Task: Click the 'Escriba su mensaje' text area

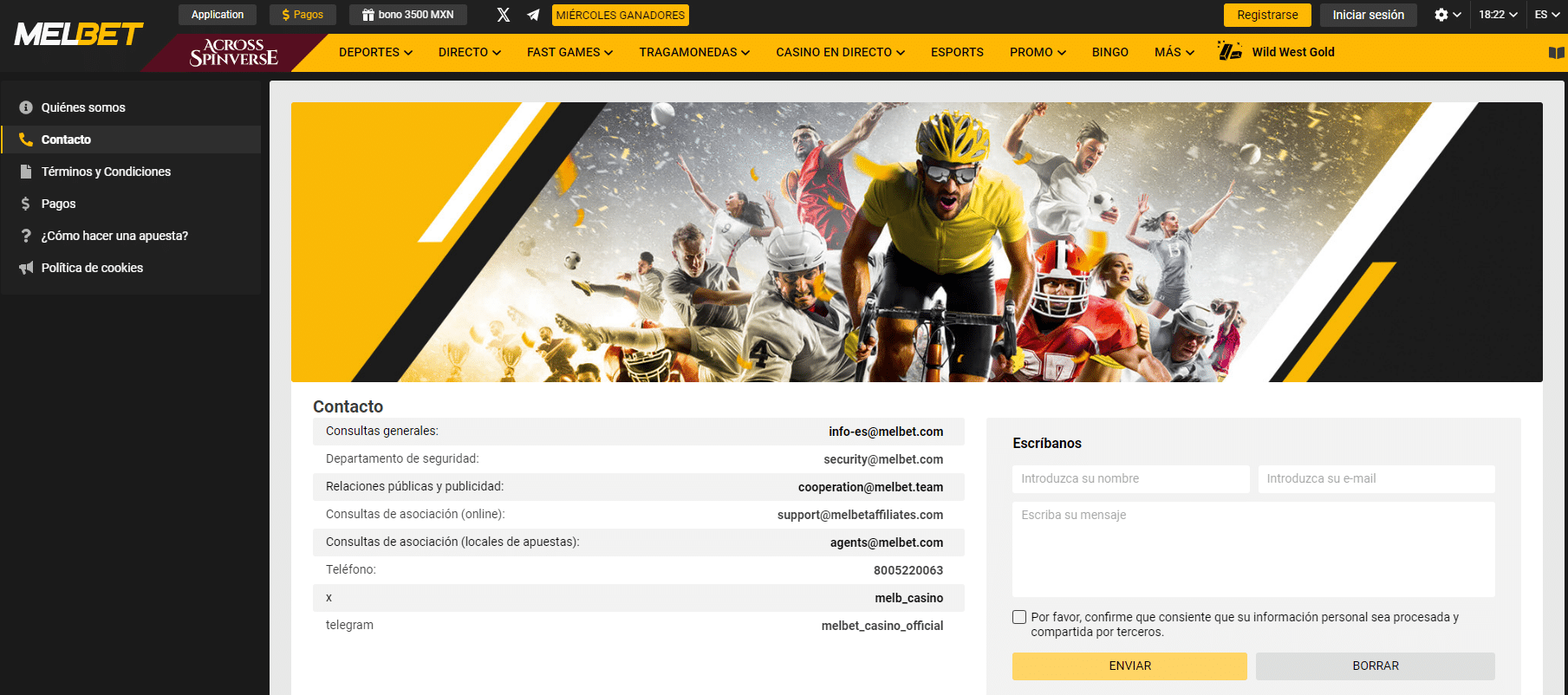Action: coord(1252,549)
